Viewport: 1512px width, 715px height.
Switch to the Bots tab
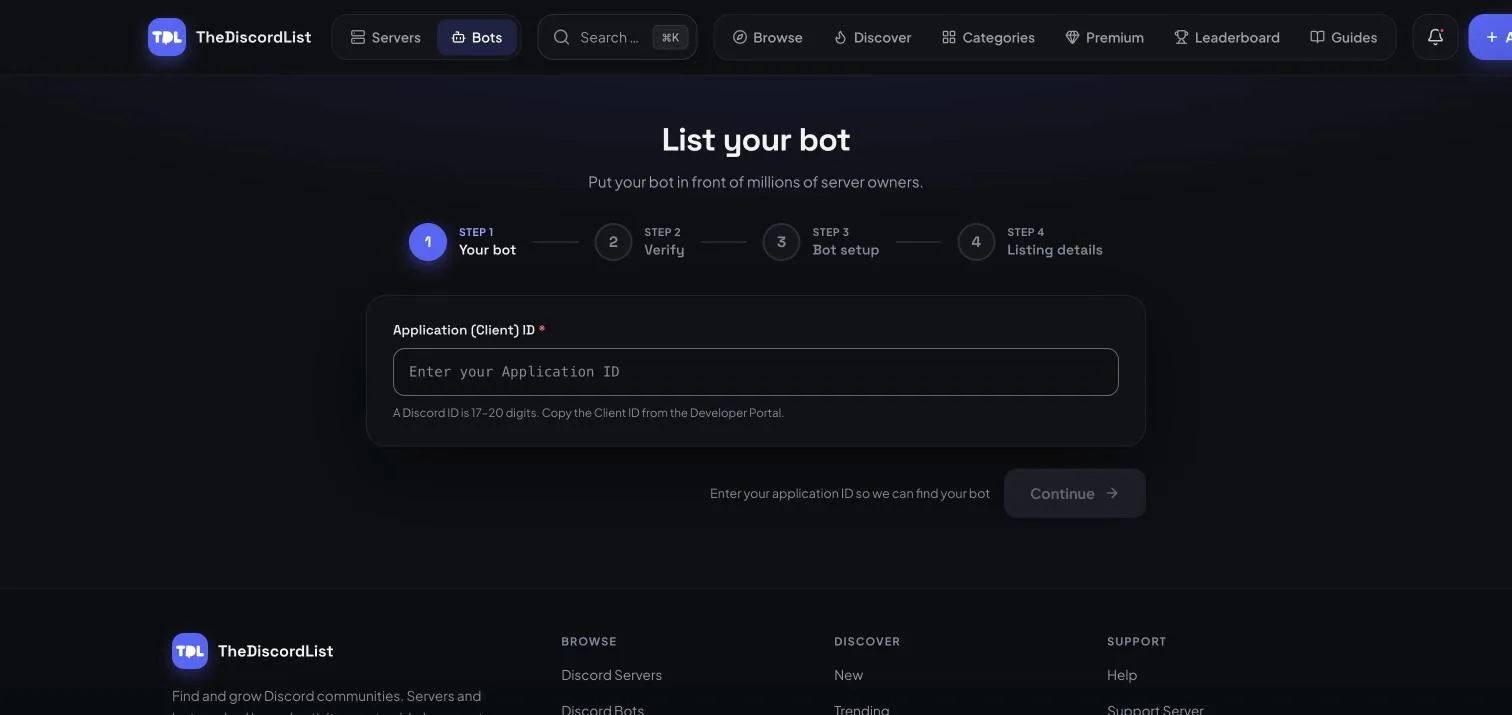pos(476,37)
